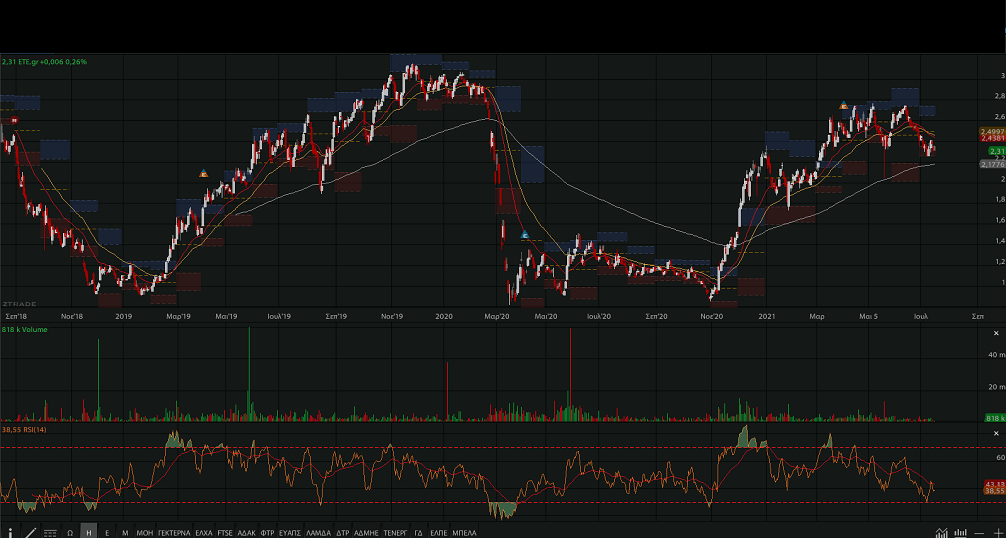
Task: Select the daily Η timeframe
Action: [89, 533]
